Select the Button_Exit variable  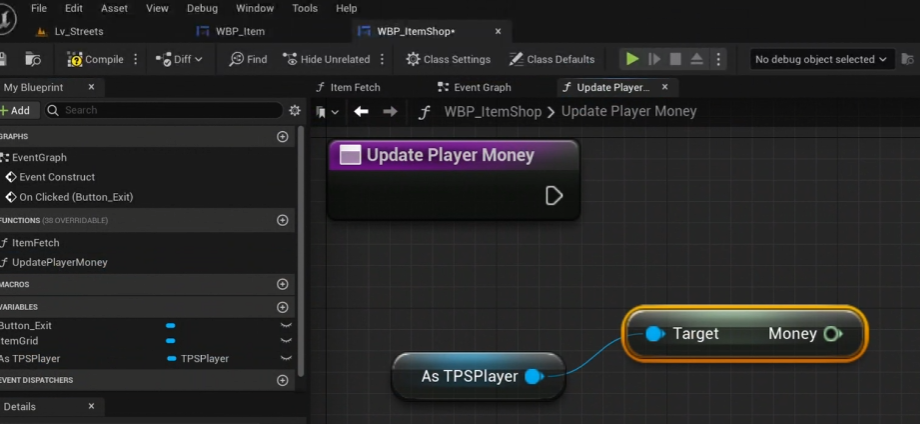tap(26, 325)
